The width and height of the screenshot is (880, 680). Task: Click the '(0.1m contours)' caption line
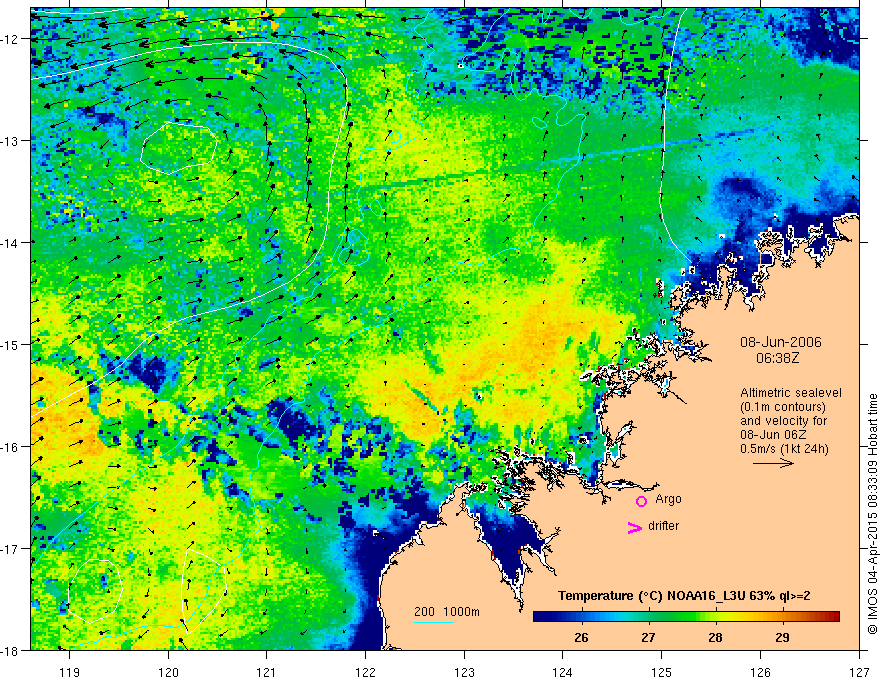click(783, 407)
